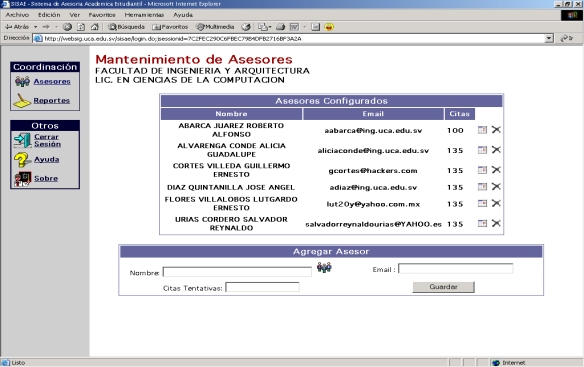
Task: Click the Discuss icon in toolbar
Action: click(x=315, y=27)
